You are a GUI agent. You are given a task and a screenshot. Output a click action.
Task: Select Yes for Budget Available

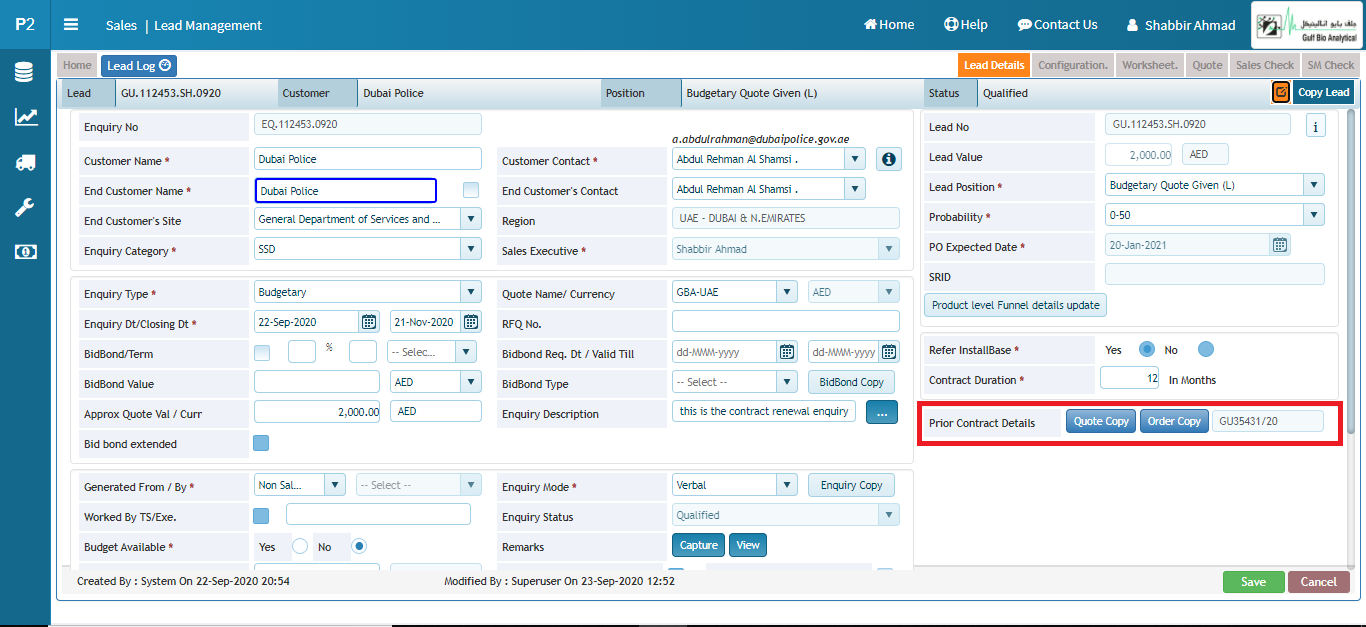299,546
